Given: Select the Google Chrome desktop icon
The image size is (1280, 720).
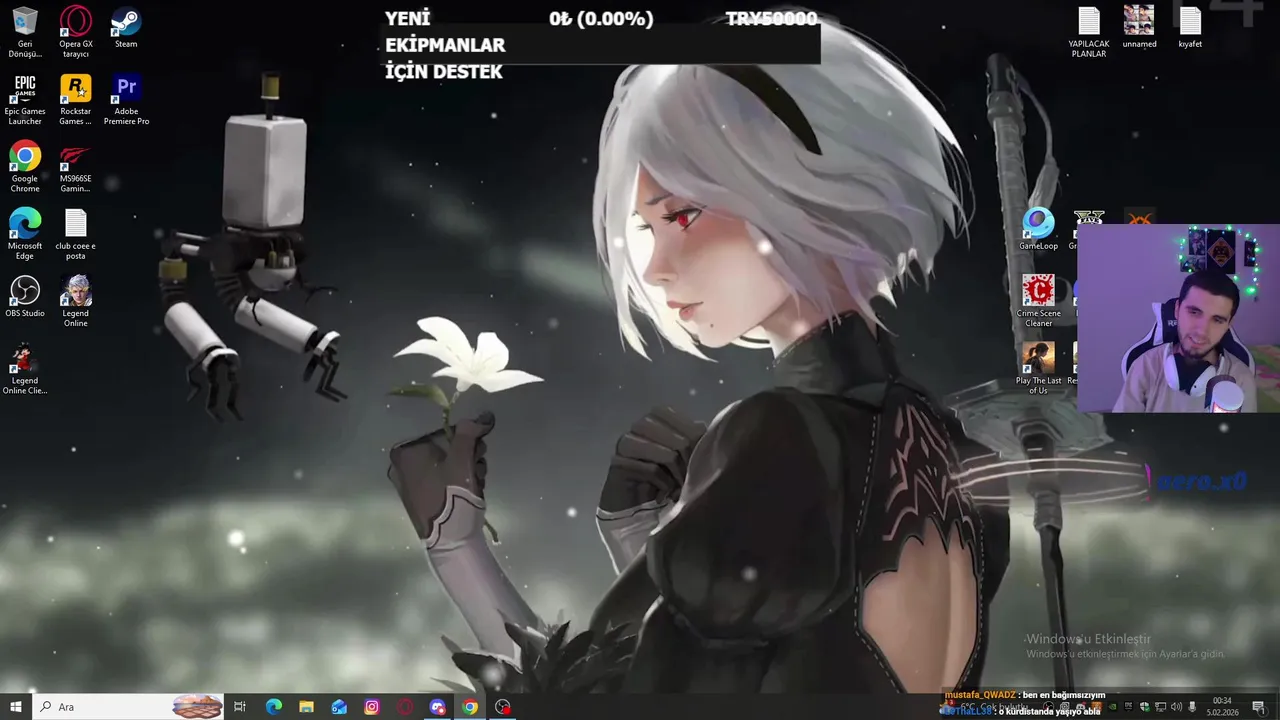Looking at the screenshot, I should 25,166.
